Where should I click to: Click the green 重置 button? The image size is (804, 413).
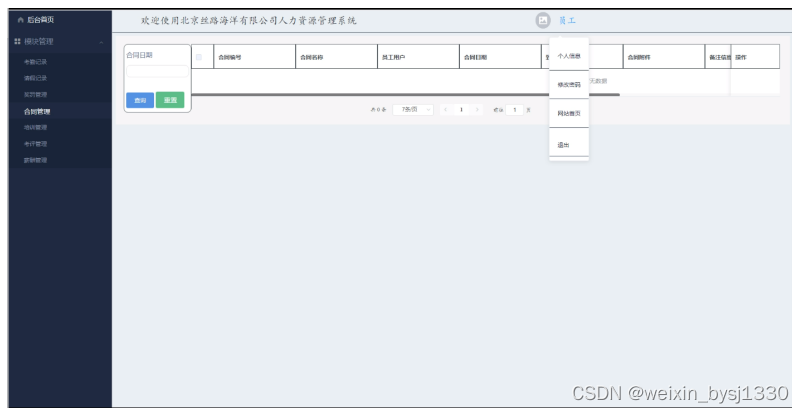(x=170, y=100)
